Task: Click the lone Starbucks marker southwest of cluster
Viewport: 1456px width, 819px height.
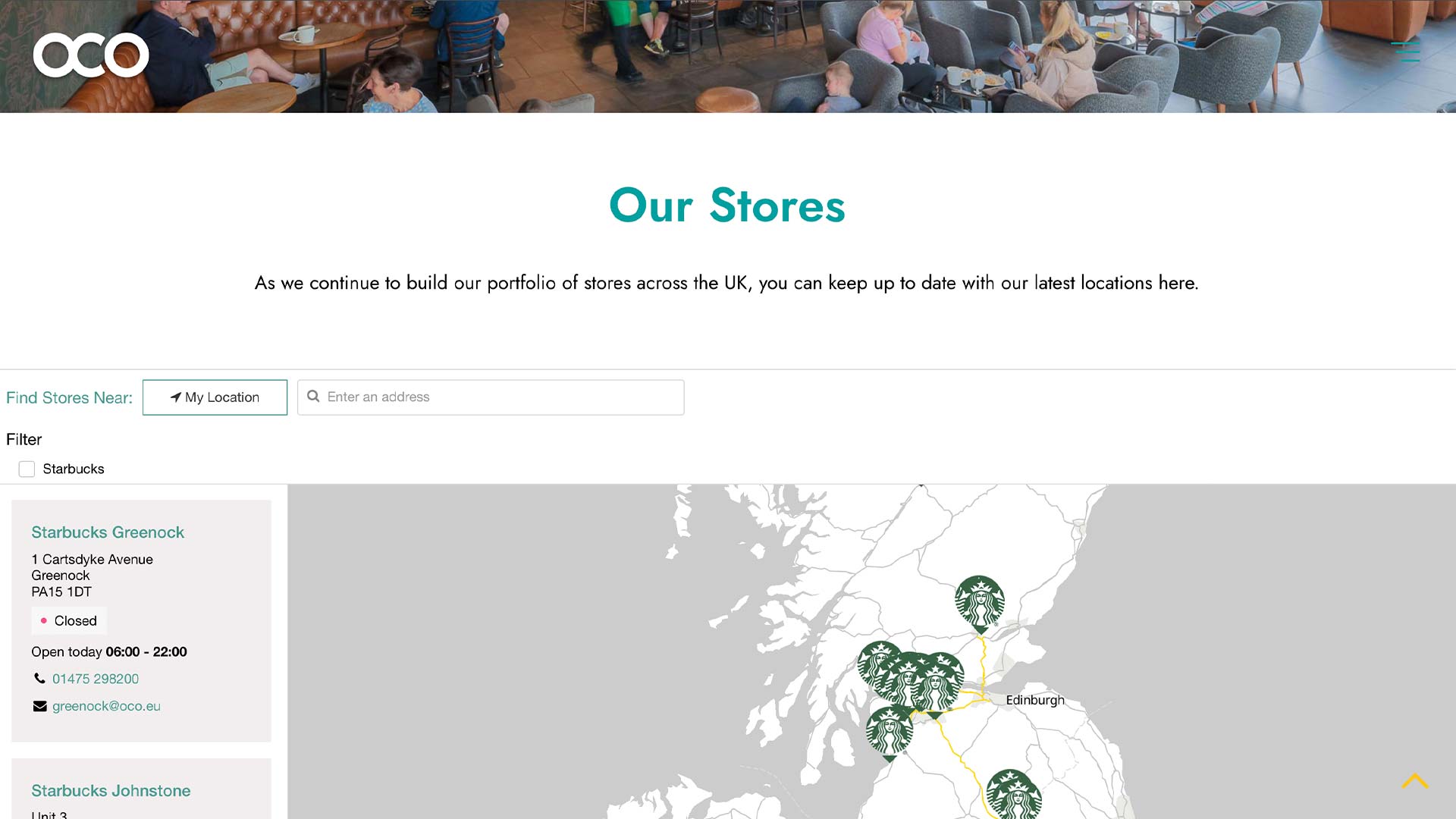Action: (x=890, y=733)
